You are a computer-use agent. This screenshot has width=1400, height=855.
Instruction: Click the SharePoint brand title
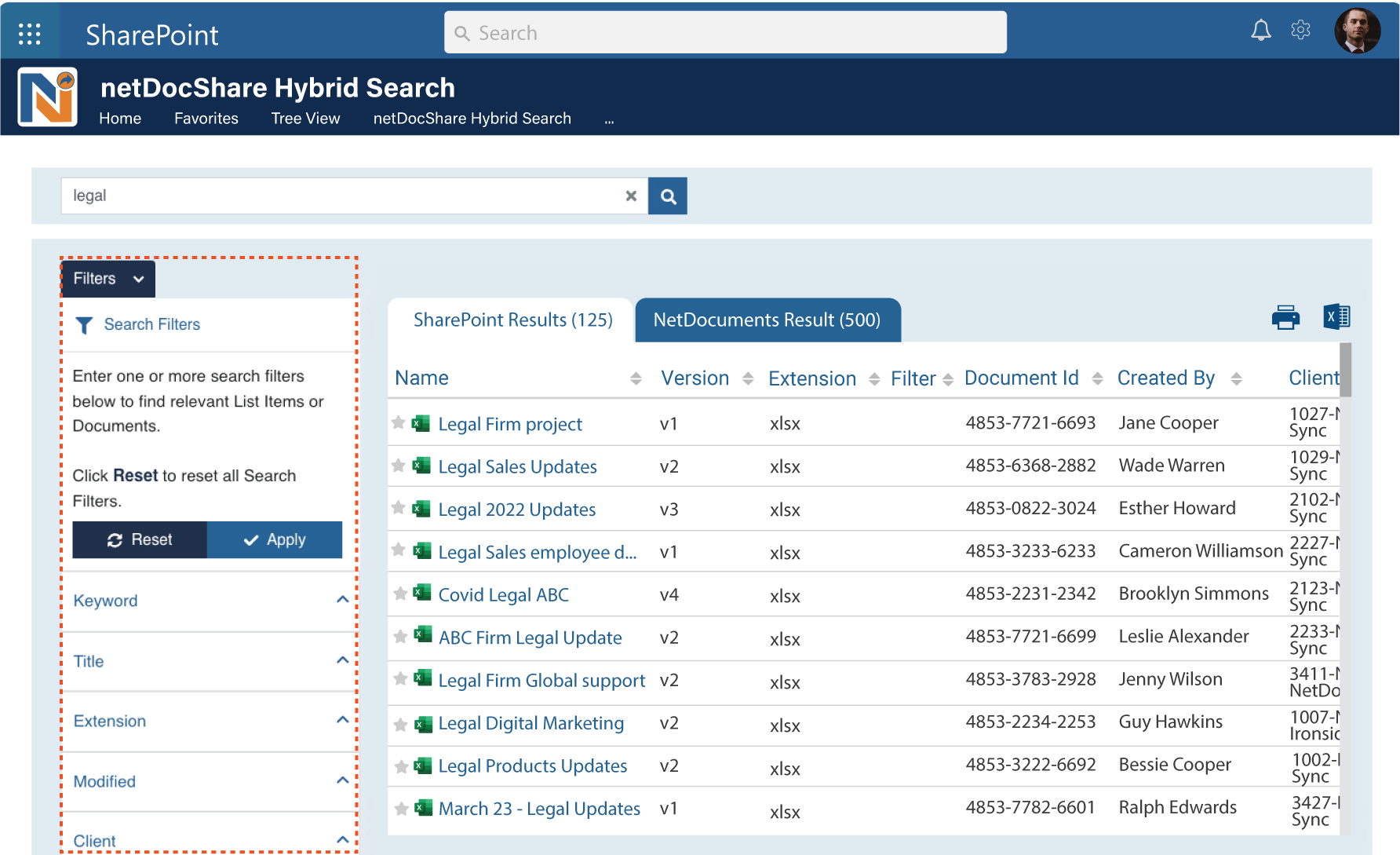[152, 35]
